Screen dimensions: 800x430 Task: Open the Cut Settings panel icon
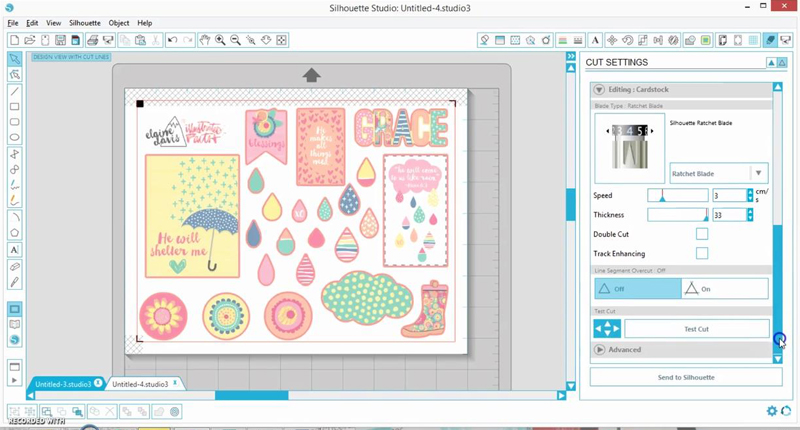click(770, 40)
